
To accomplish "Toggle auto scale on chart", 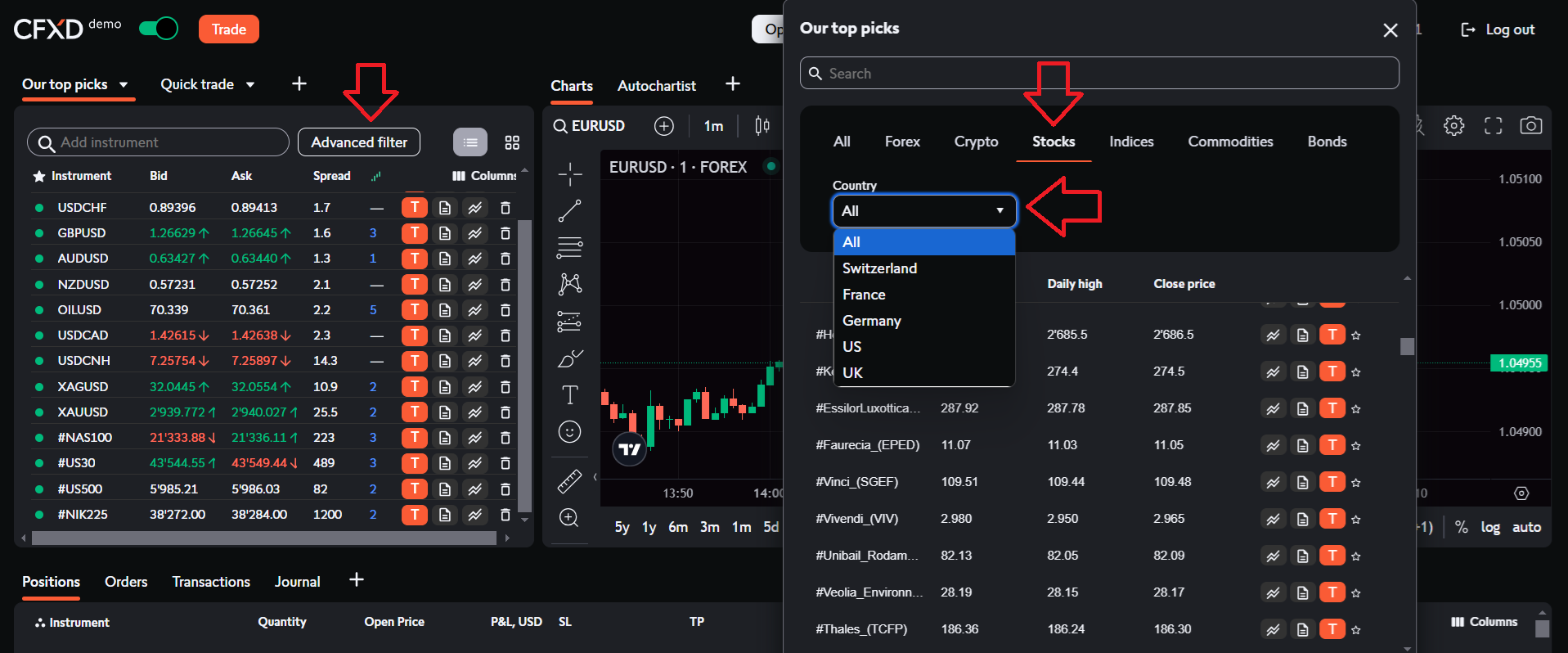I will pos(1526,528).
